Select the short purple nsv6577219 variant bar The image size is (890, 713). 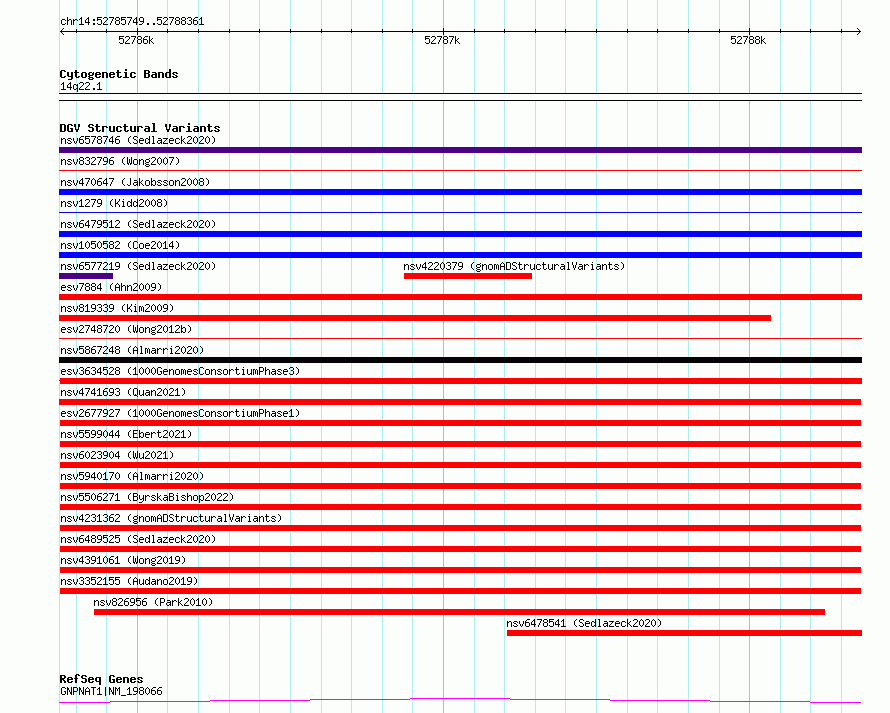tap(86, 276)
